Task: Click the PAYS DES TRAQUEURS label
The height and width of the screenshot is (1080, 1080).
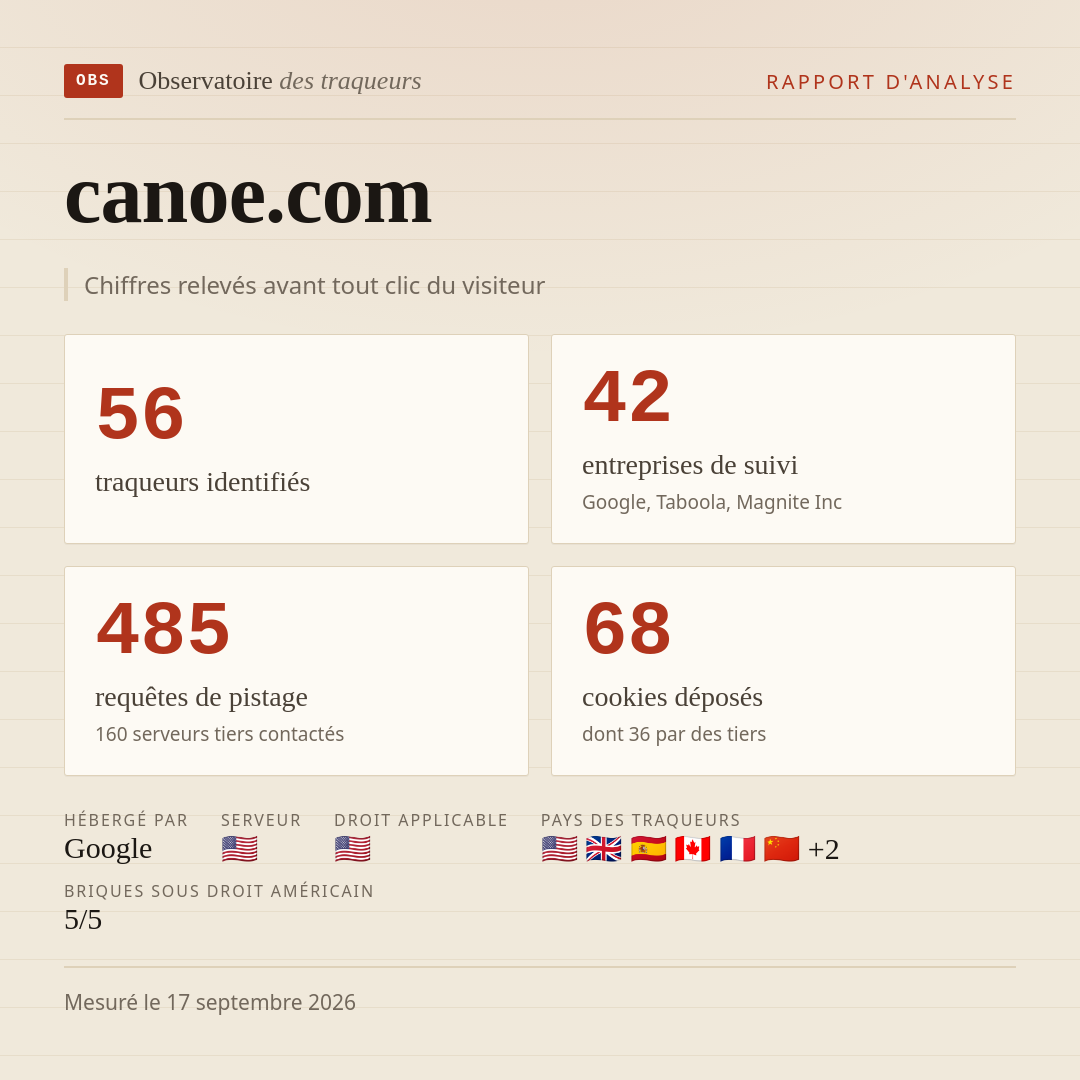Action: 641,820
